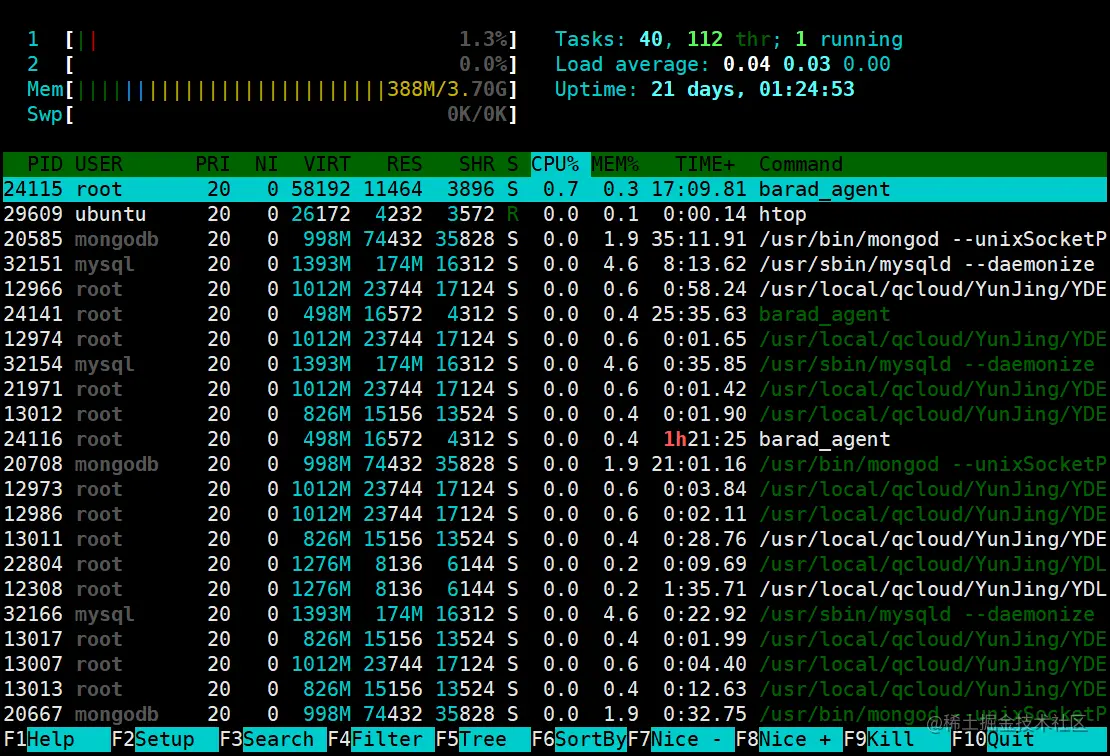Sort by the PRI column header
The height and width of the screenshot is (756, 1110).
(212, 164)
